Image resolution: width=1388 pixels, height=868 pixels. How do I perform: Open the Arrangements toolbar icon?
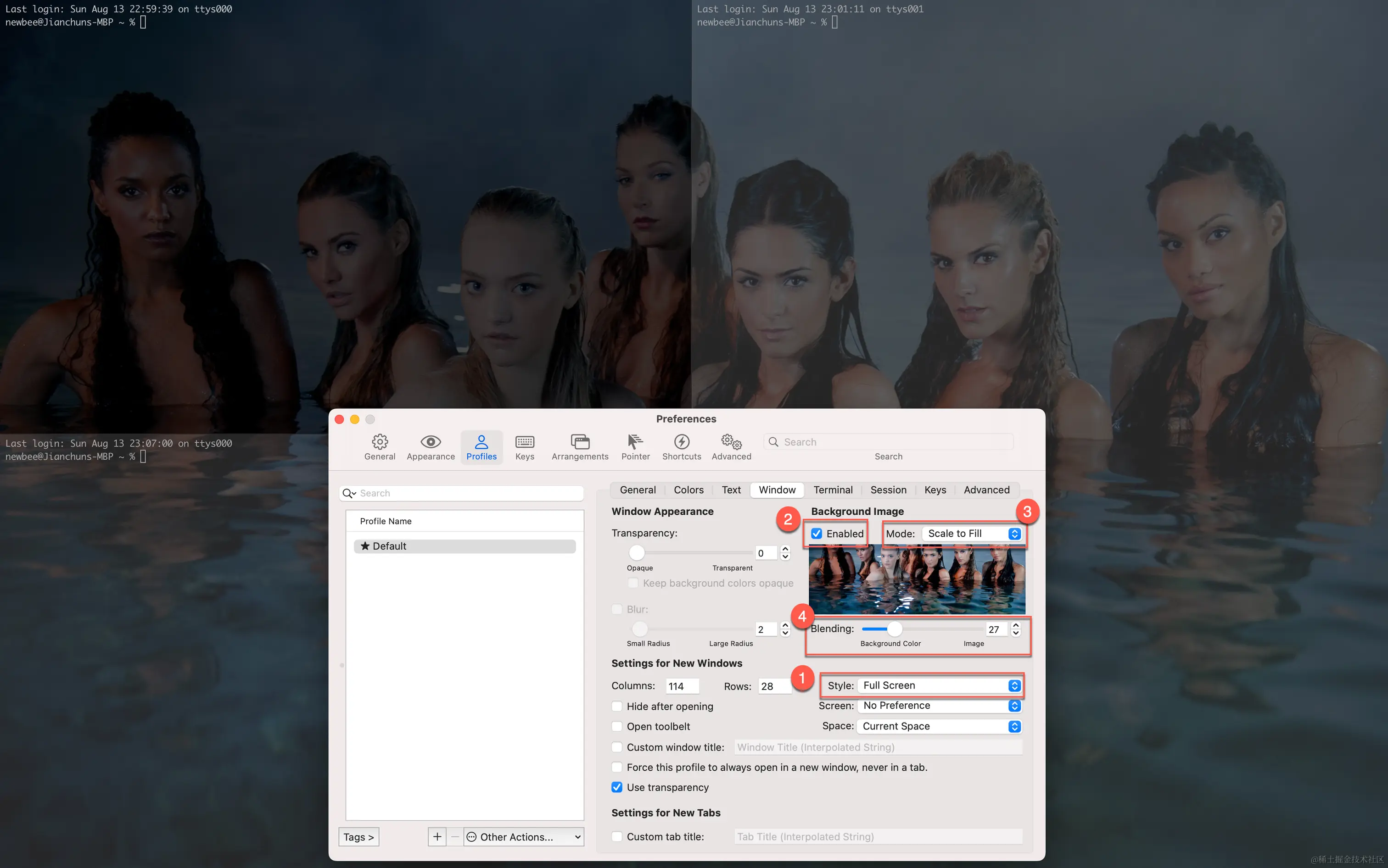(x=579, y=442)
